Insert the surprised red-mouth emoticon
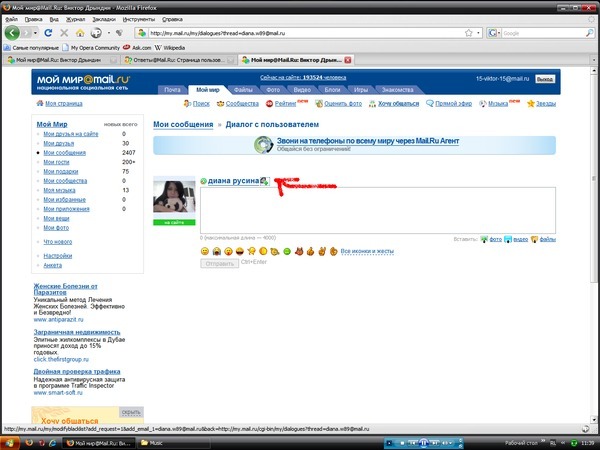The width and height of the screenshot is (600, 450). pos(228,251)
